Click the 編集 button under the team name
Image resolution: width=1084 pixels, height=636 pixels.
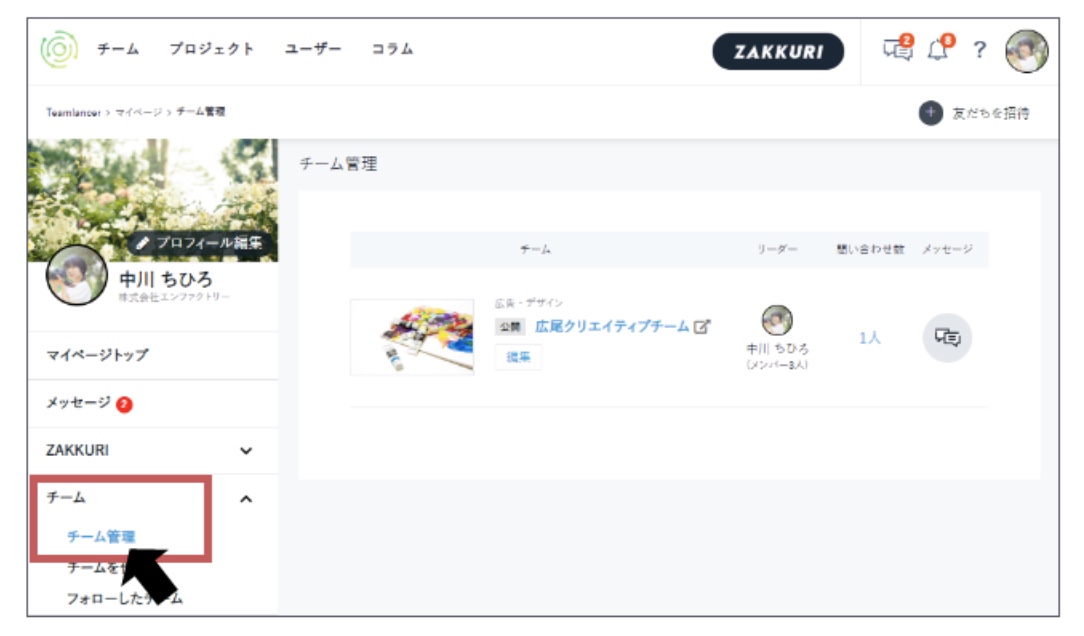point(518,357)
